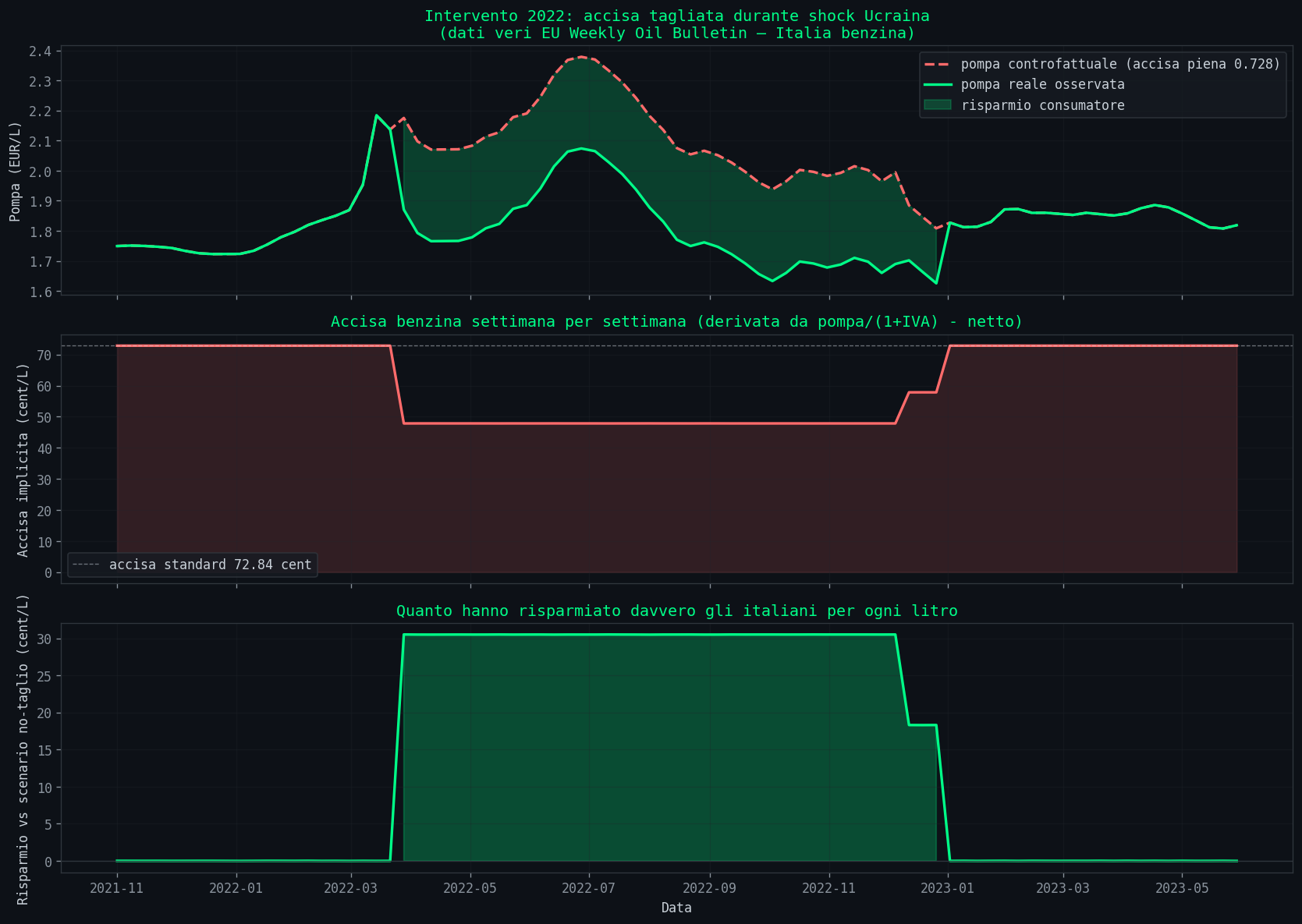The image size is (1302, 924).
Task: Click the peak of the red dashed curve
Action: point(581,57)
